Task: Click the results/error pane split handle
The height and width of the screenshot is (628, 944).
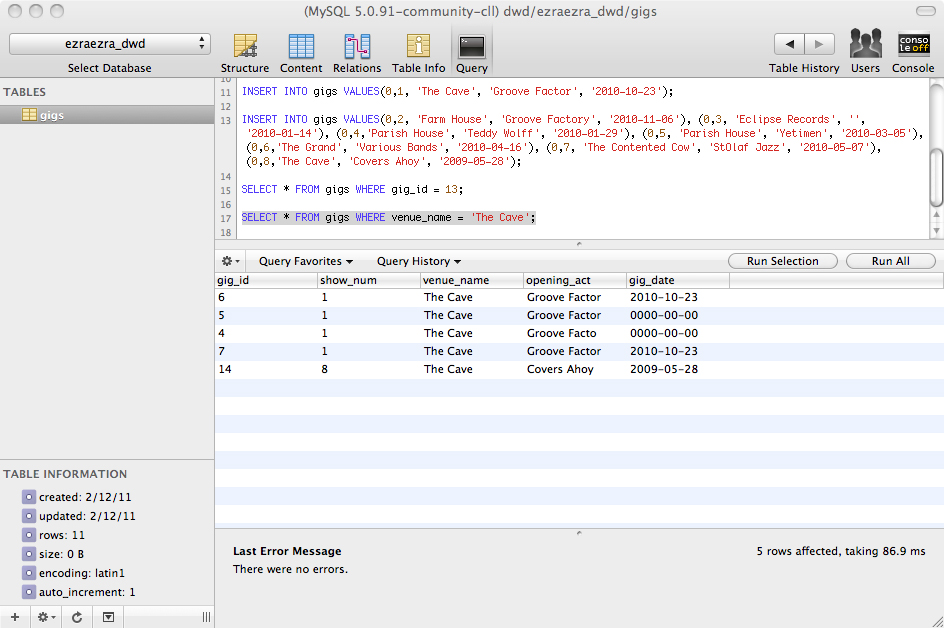Action: pyautogui.click(x=579, y=533)
